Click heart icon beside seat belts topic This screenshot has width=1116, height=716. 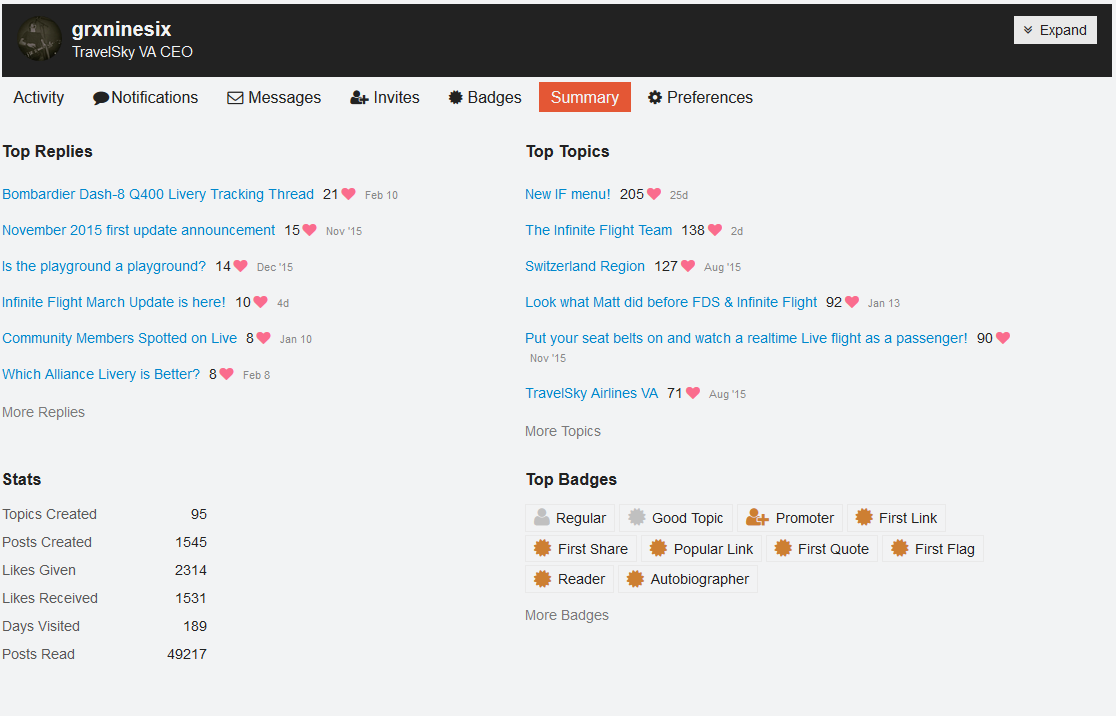(1003, 337)
